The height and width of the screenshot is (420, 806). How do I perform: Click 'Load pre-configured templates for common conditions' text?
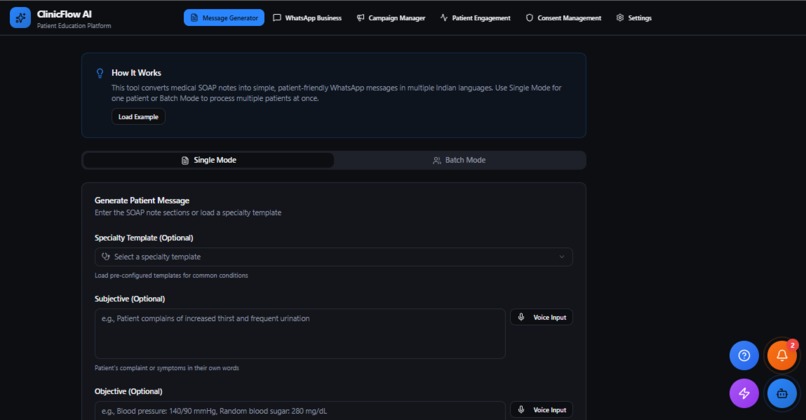point(171,276)
